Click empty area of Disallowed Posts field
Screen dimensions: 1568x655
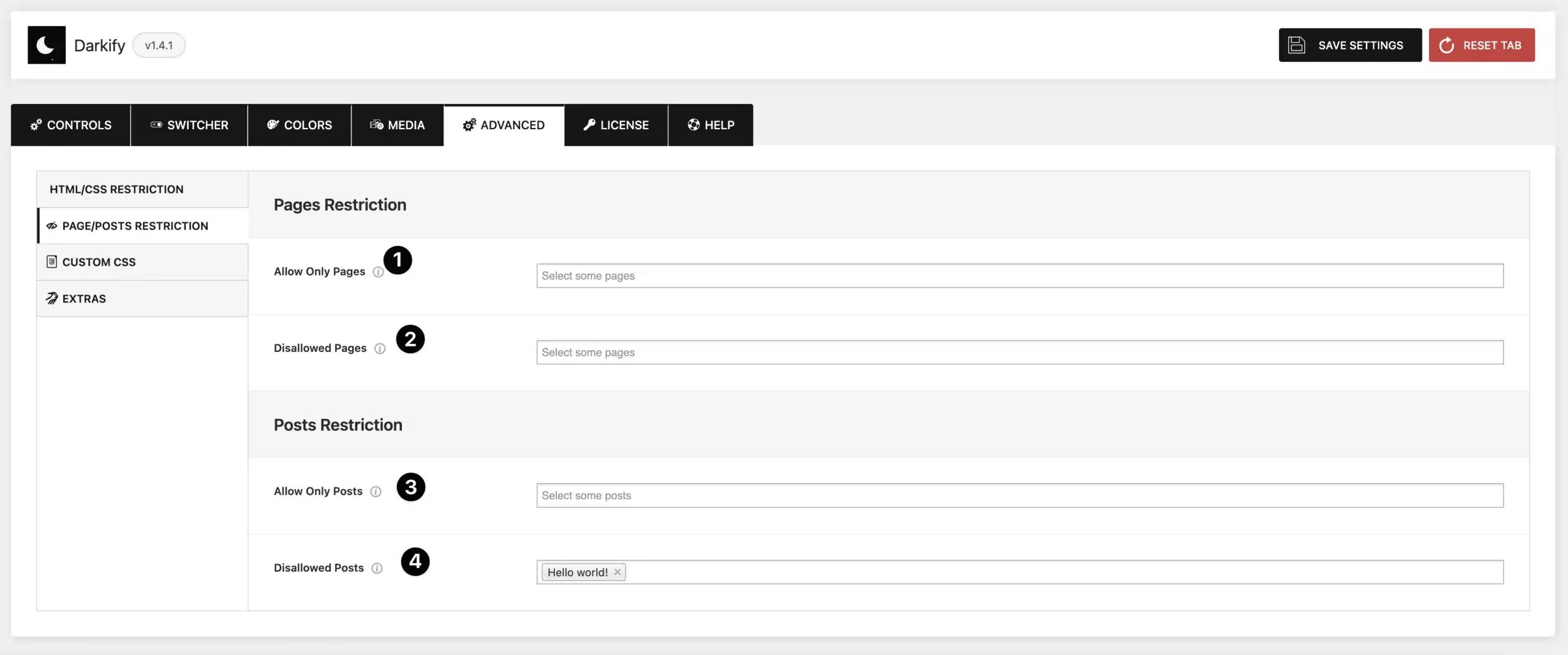coord(1041,572)
